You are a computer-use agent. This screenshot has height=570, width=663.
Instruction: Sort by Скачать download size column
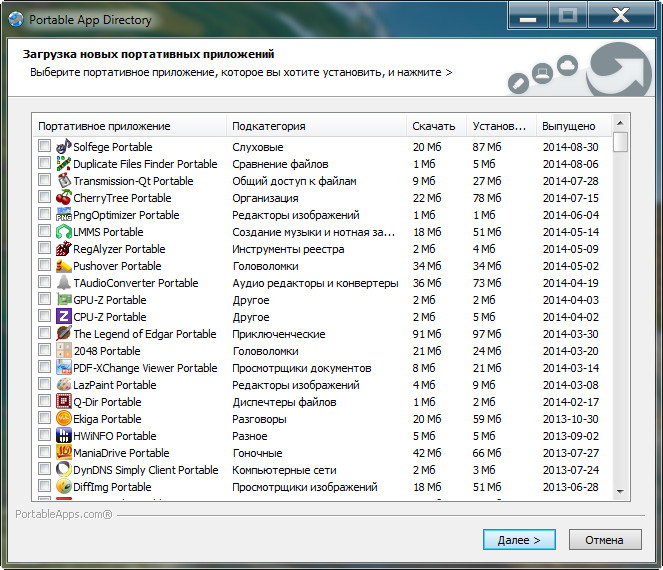click(435, 126)
